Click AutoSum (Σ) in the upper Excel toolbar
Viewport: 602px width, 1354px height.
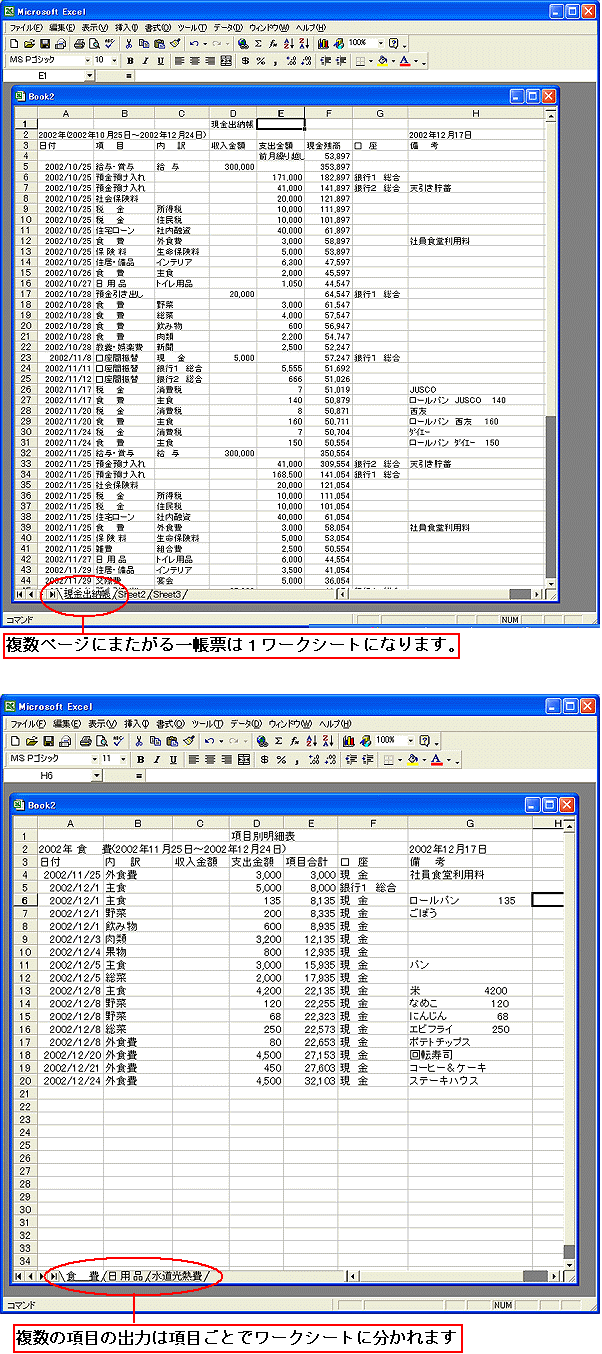tap(258, 44)
